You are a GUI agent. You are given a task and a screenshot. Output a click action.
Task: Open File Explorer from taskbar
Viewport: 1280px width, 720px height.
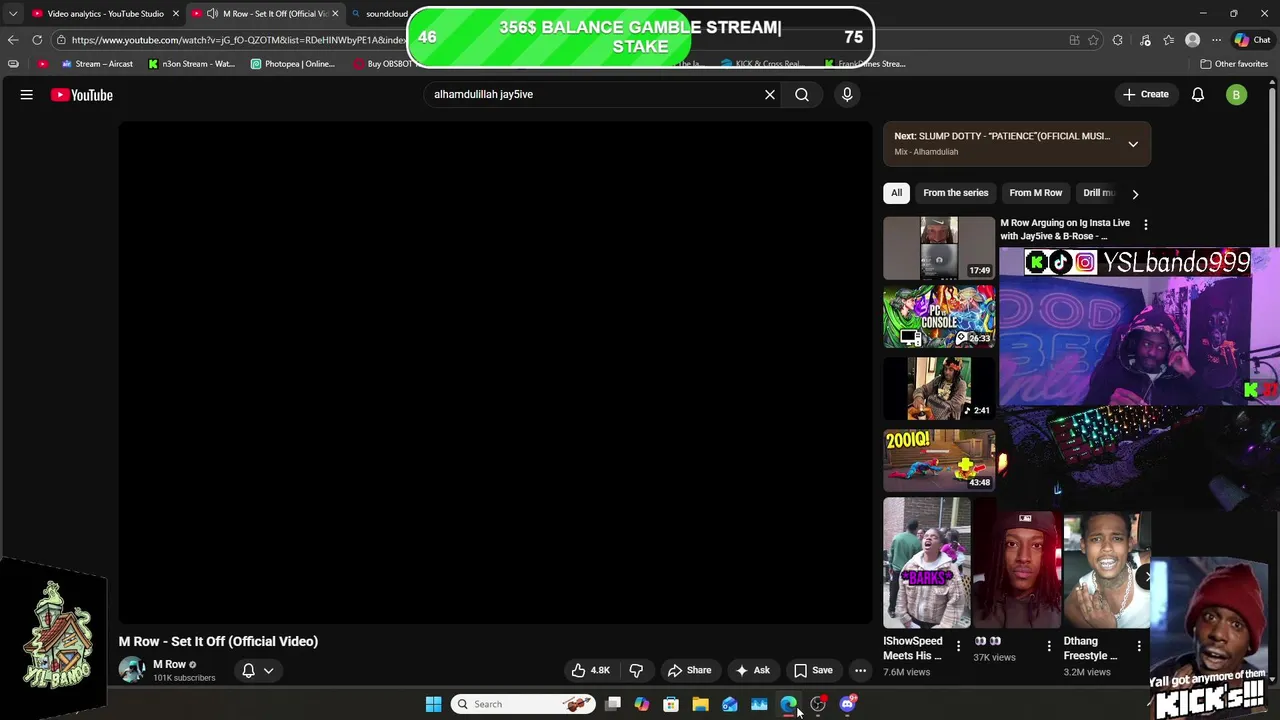(x=700, y=704)
